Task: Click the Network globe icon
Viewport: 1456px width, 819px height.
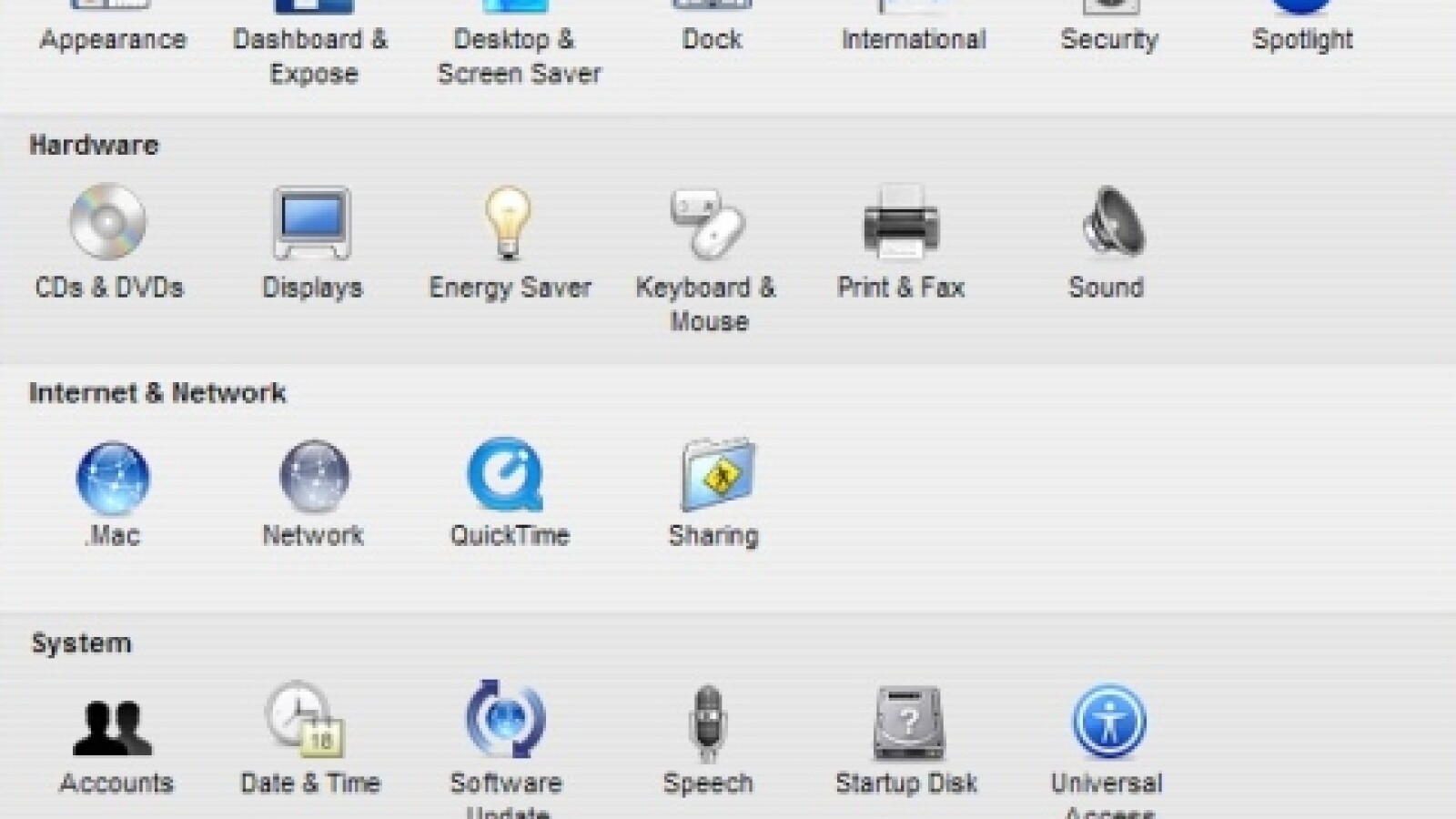Action: click(313, 476)
